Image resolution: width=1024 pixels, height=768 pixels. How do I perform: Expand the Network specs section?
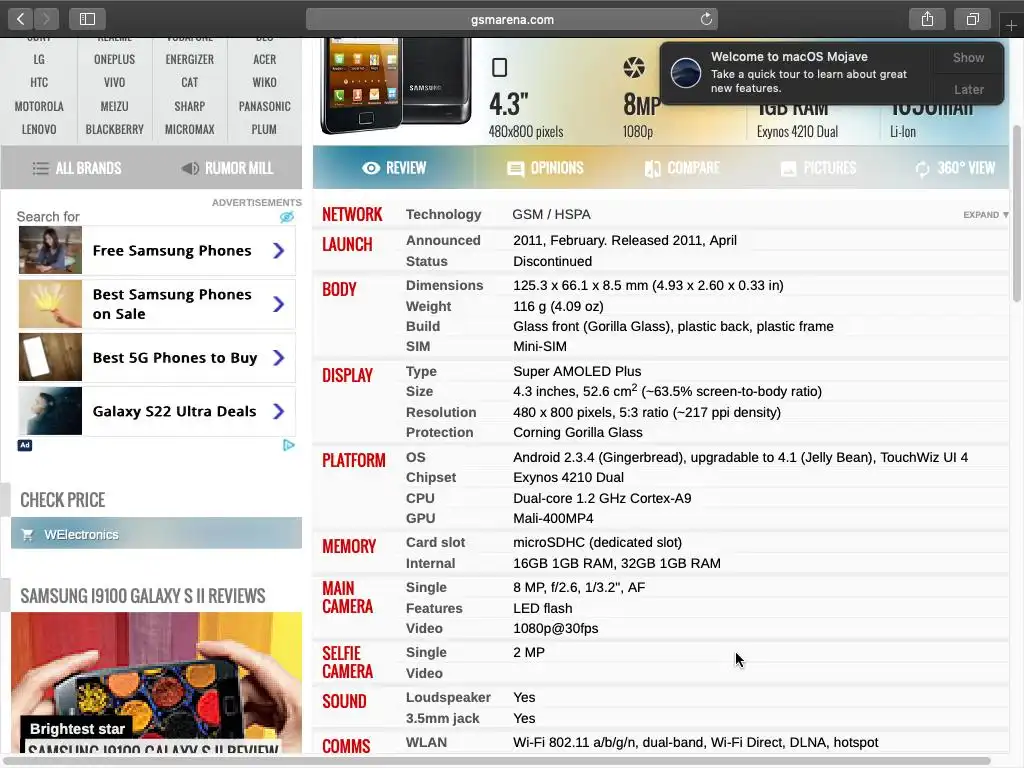[985, 215]
